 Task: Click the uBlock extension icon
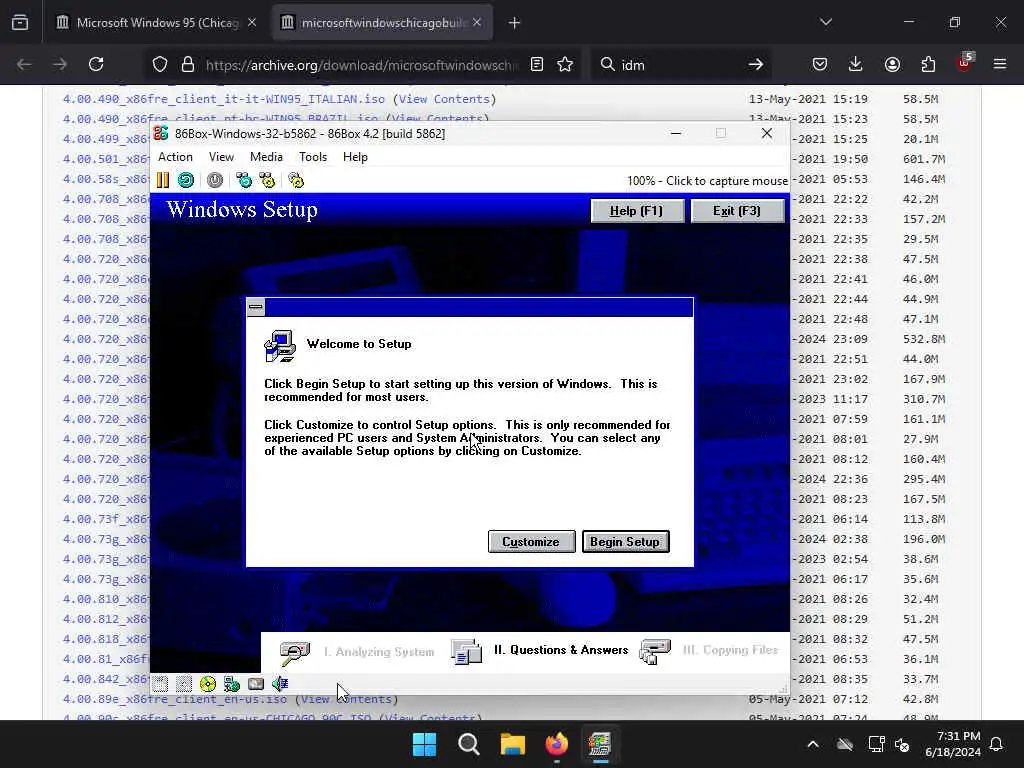click(964, 64)
